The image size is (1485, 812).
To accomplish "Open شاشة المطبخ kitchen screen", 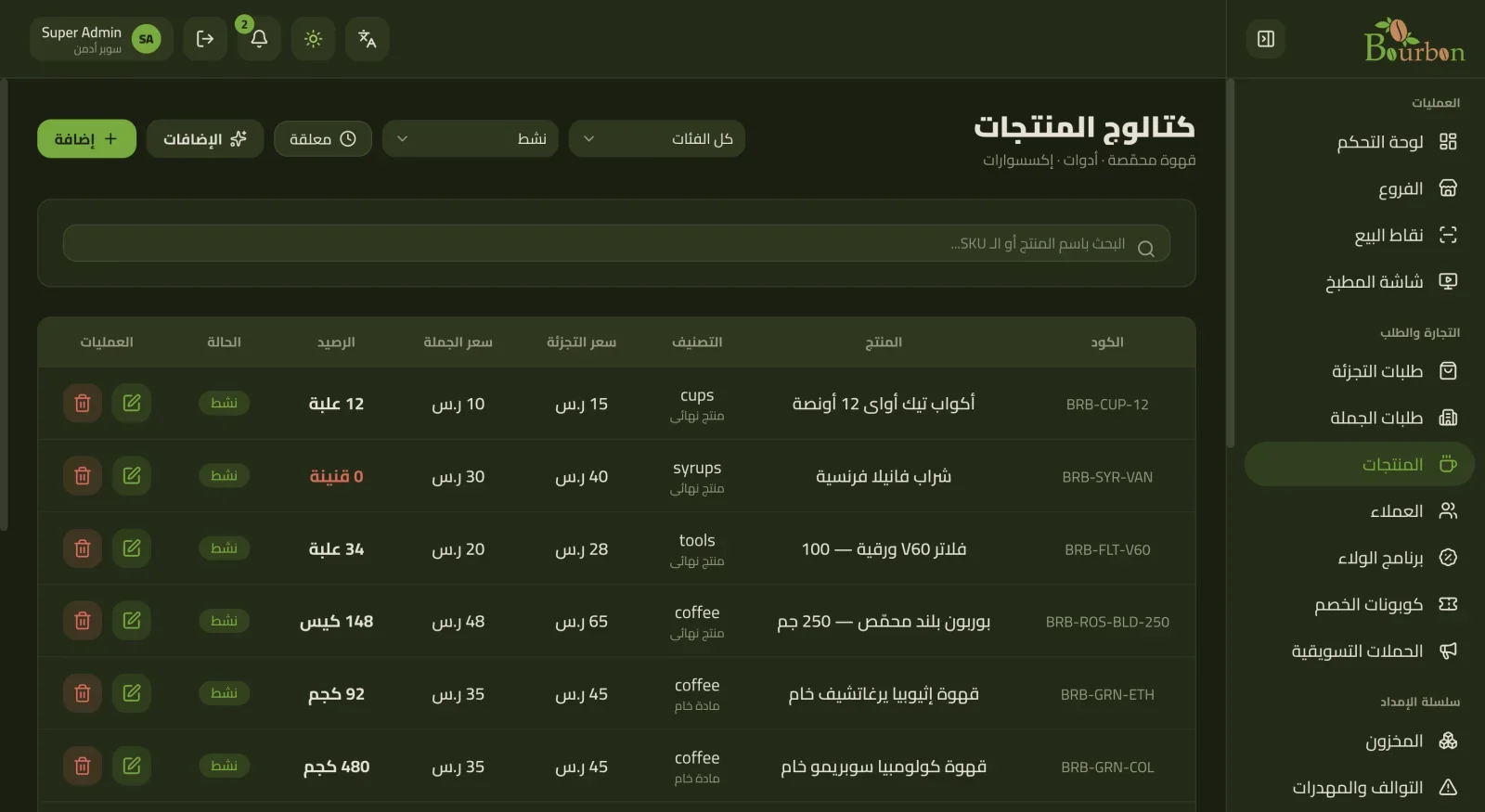I will (1360, 282).
